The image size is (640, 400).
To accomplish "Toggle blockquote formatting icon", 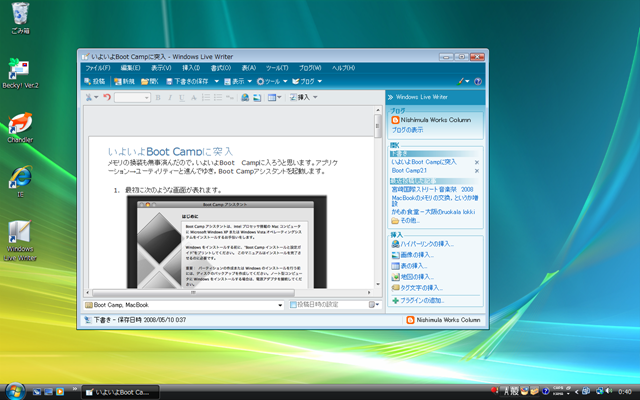I will [x=230, y=98].
